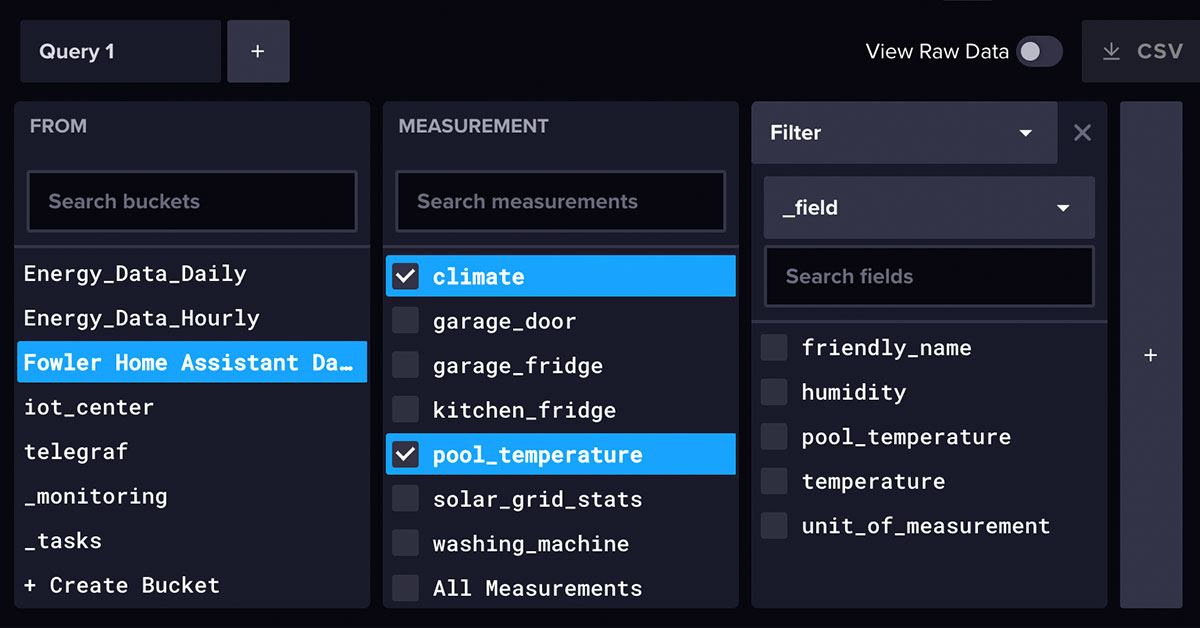Select the telegraf bucket

(x=192, y=451)
